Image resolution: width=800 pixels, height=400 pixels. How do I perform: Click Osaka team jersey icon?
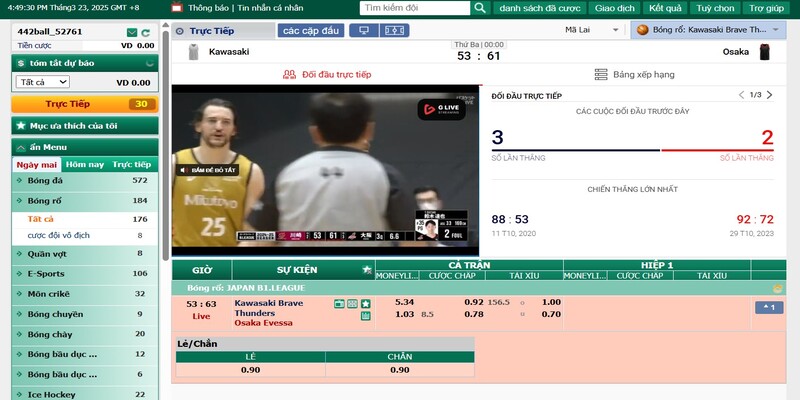pyautogui.click(x=764, y=52)
